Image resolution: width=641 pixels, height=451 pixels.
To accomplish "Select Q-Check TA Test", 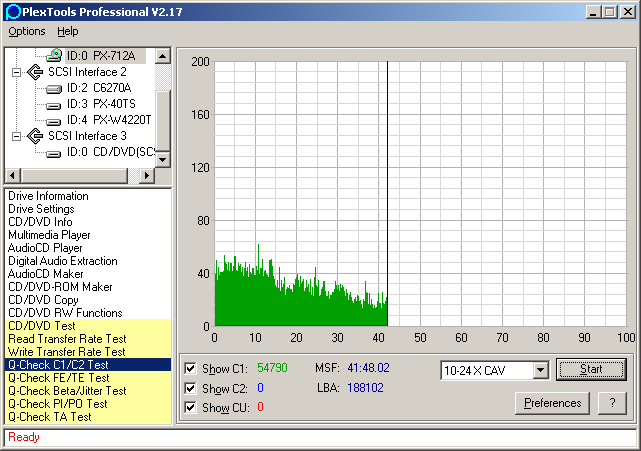I will coord(88,417).
